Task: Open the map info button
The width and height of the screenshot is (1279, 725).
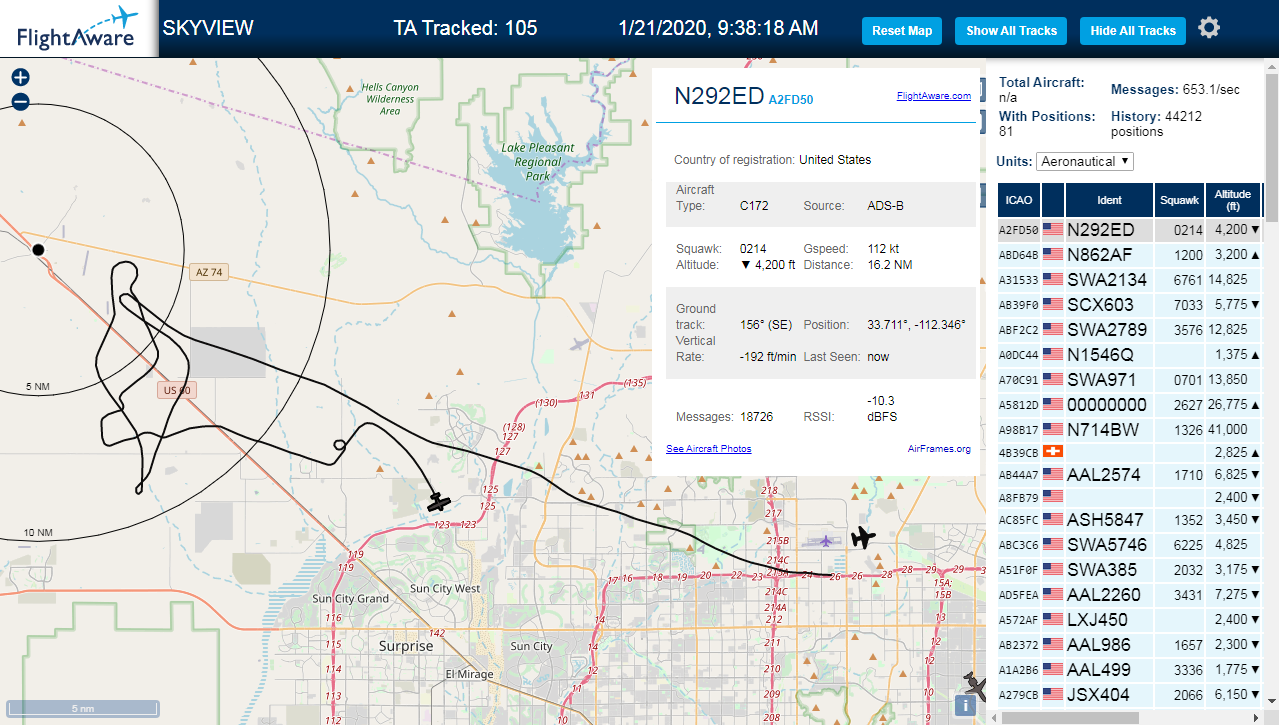Action: tap(965, 705)
